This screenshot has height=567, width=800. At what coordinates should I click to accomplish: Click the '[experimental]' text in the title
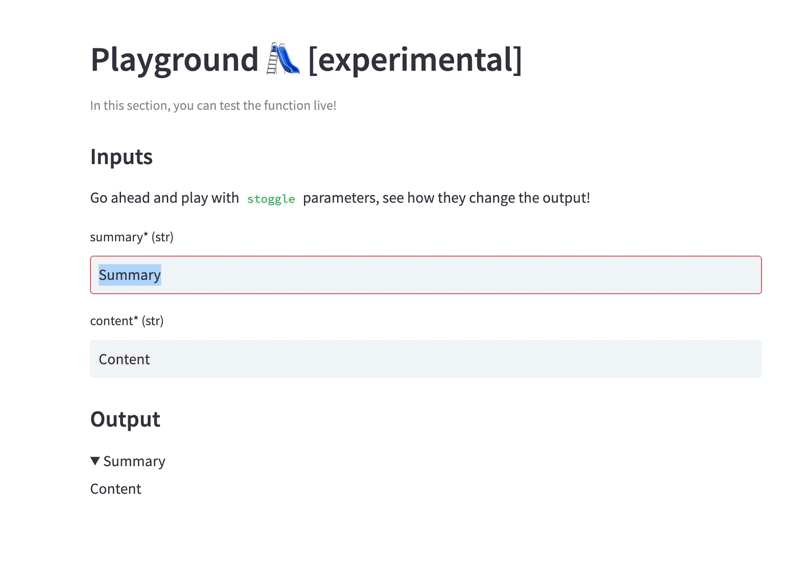[x=415, y=60]
